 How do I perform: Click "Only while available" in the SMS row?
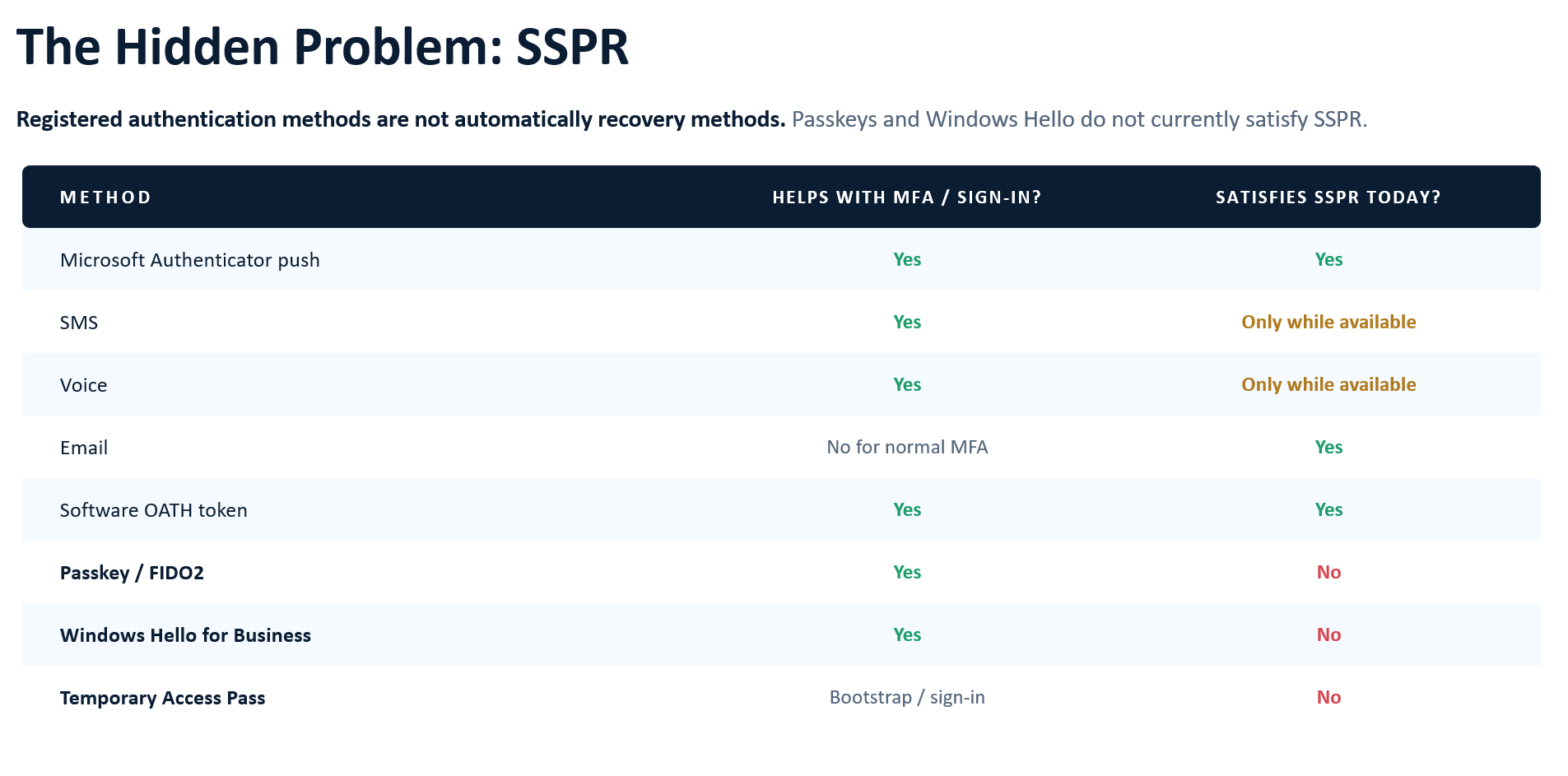[1328, 322]
